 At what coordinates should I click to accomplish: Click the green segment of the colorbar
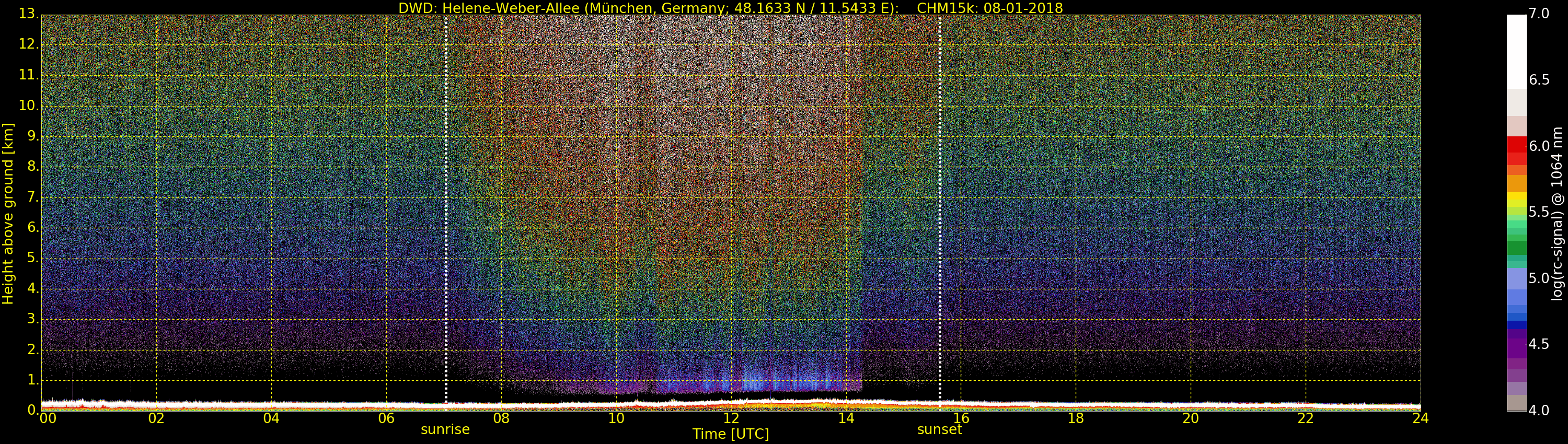1516,247
